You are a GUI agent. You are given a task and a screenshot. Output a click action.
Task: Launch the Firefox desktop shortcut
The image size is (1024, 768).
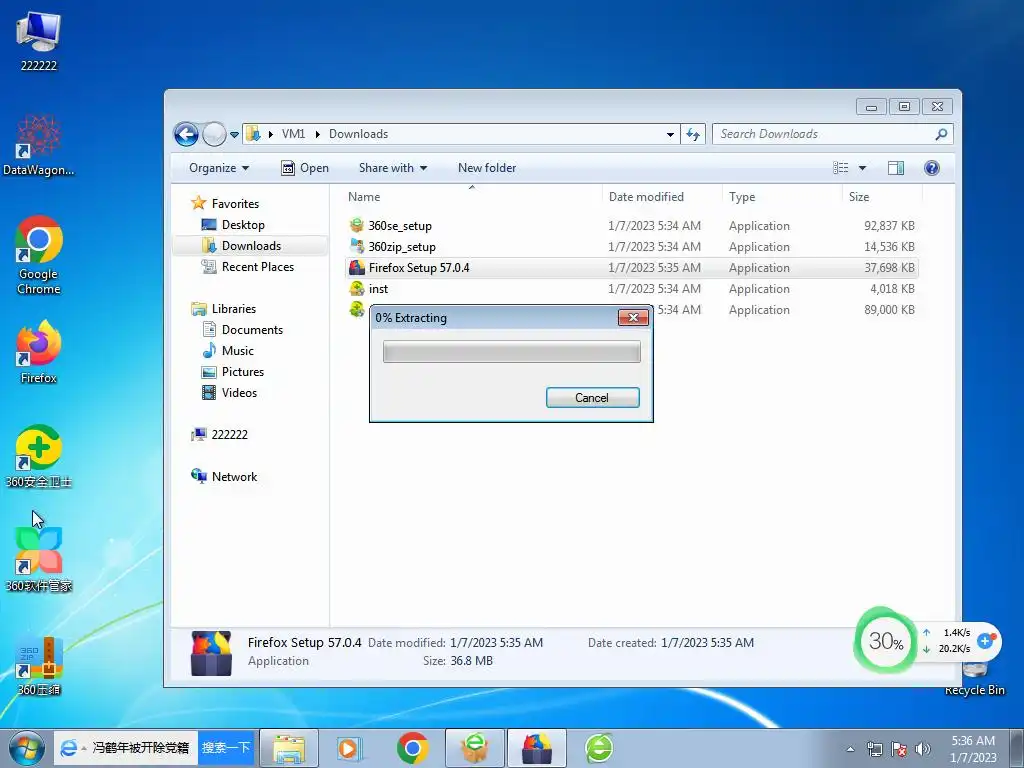tap(39, 351)
